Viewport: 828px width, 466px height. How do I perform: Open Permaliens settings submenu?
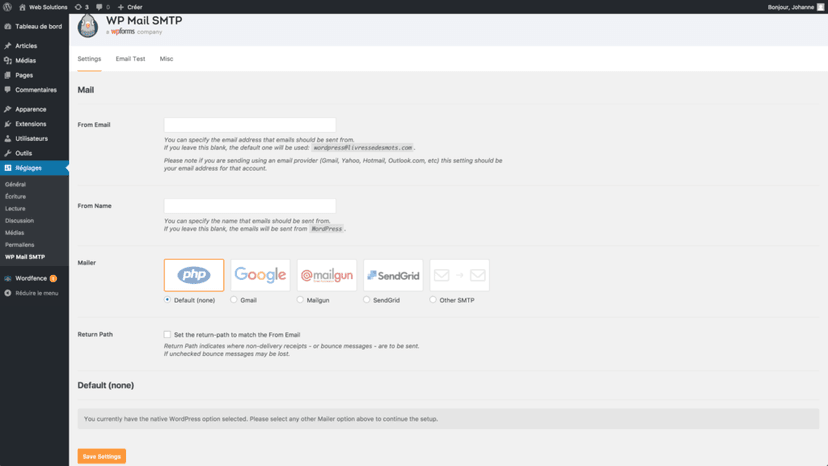(20, 245)
